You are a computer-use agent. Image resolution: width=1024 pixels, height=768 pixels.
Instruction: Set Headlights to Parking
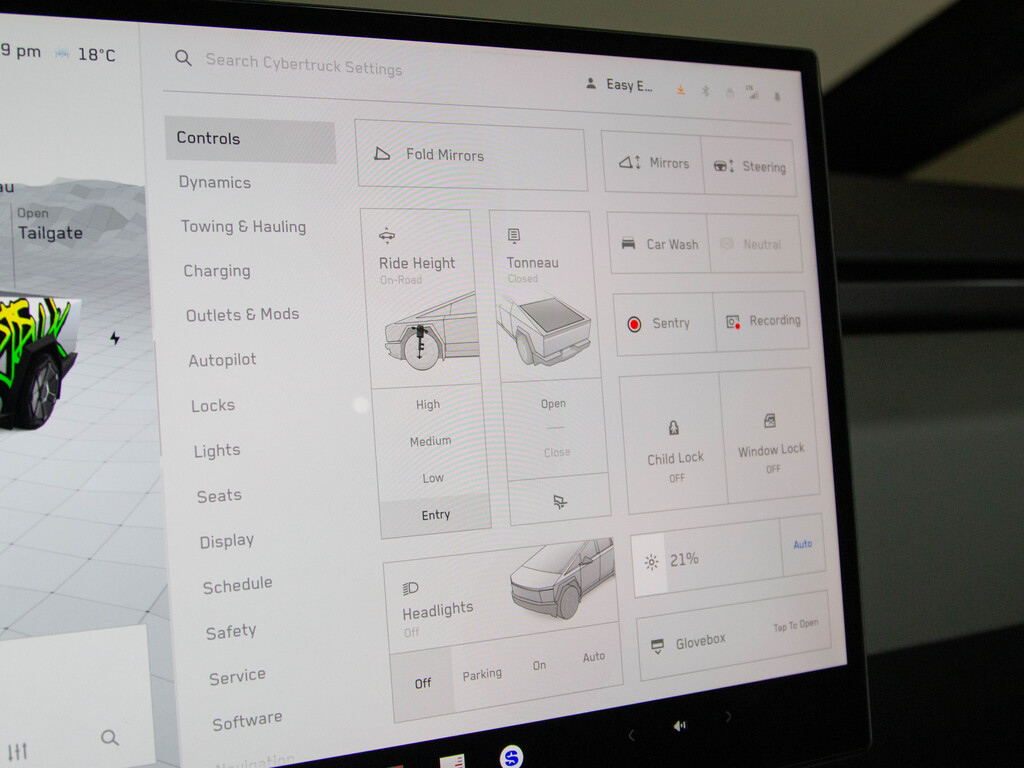(482, 675)
